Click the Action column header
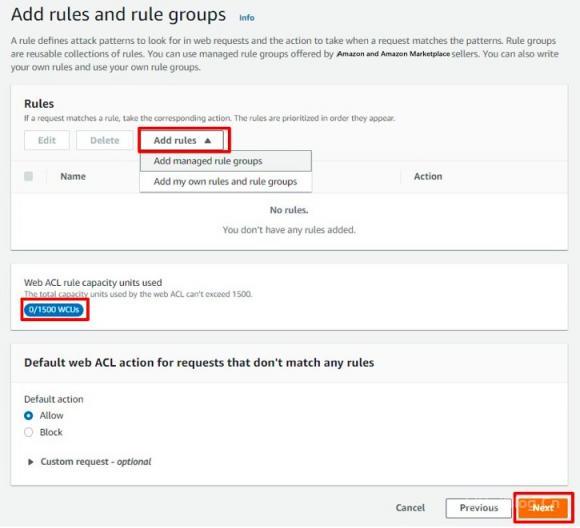 pos(428,176)
